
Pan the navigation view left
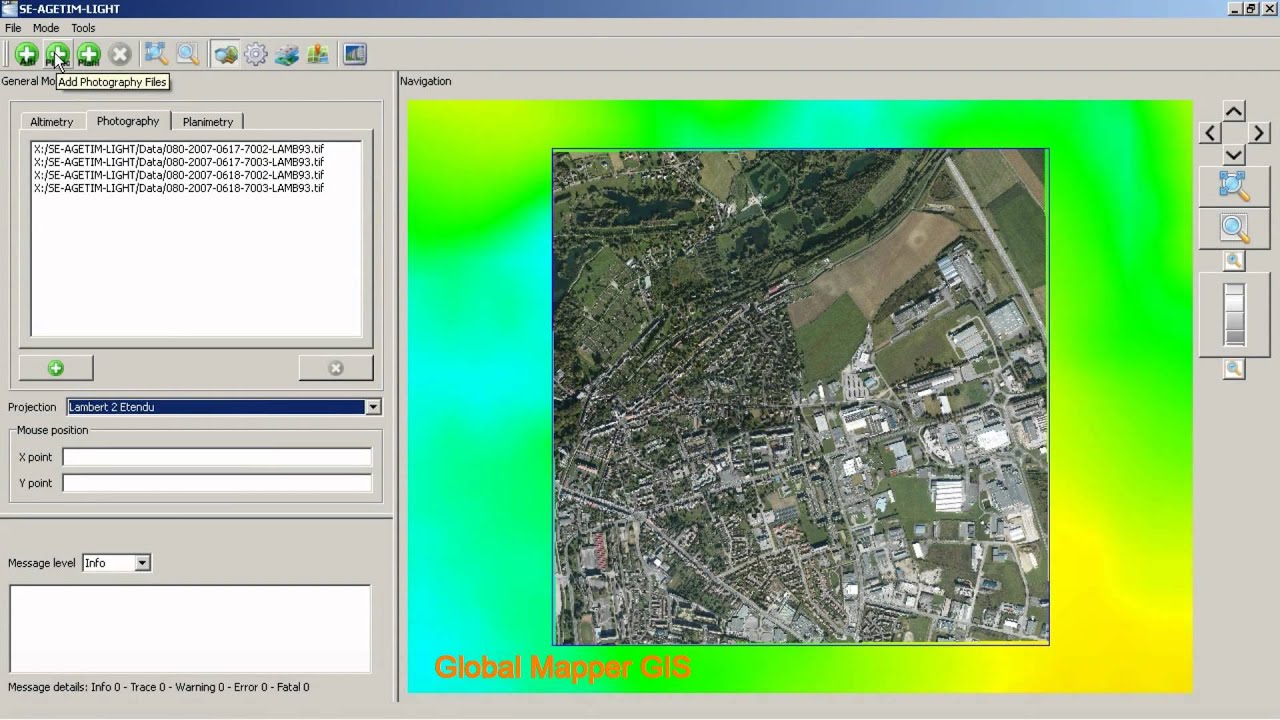click(1210, 132)
